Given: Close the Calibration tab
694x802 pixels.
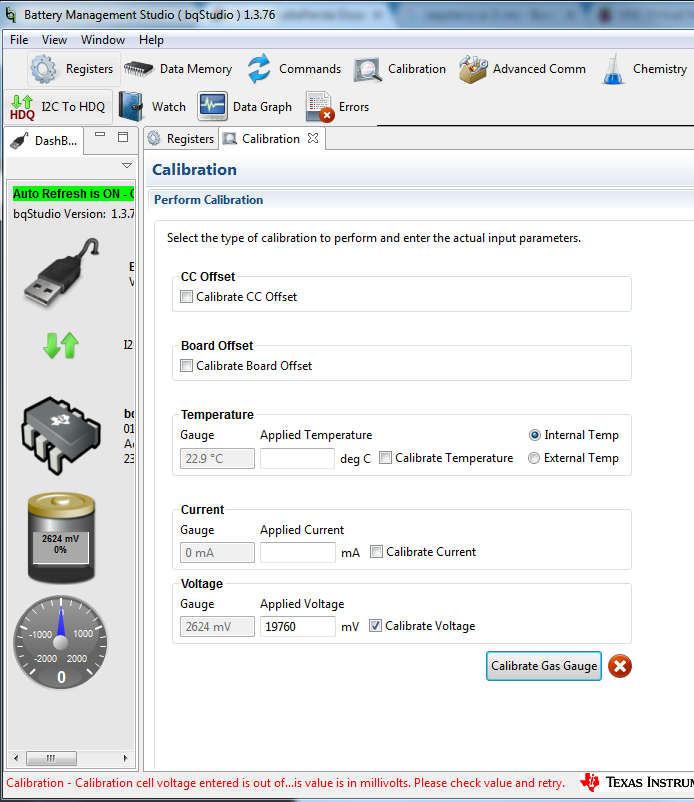Looking at the screenshot, I should pos(313,139).
